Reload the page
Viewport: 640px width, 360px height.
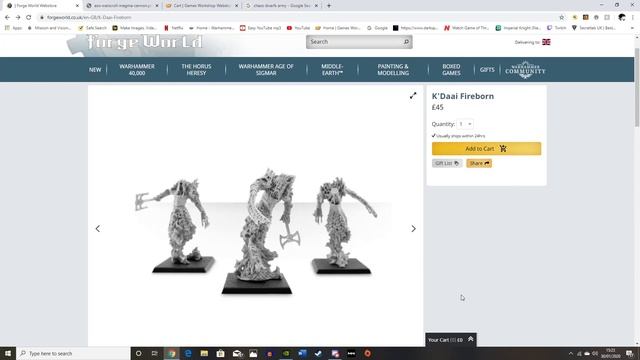[x=29, y=17]
